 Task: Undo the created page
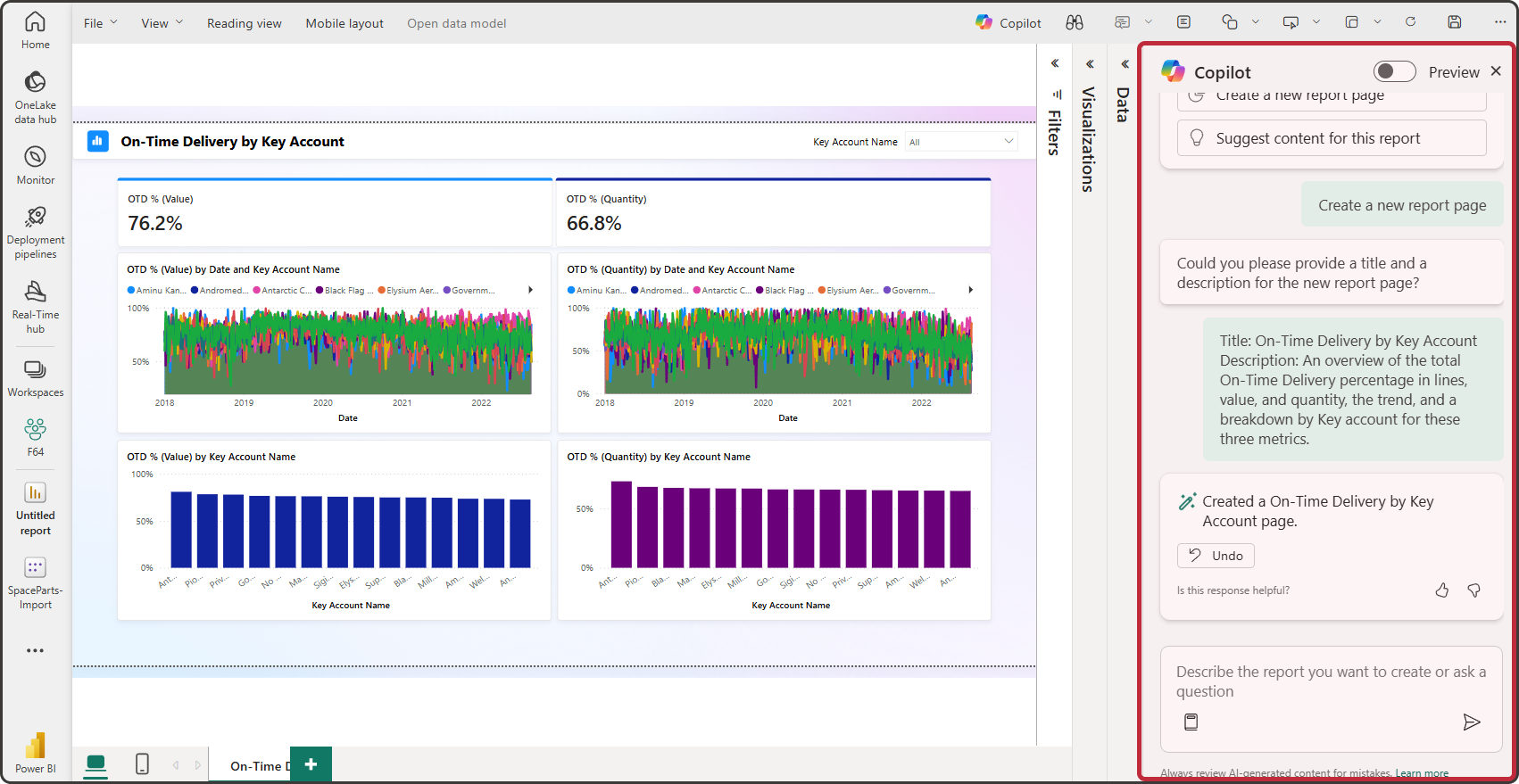click(1216, 556)
